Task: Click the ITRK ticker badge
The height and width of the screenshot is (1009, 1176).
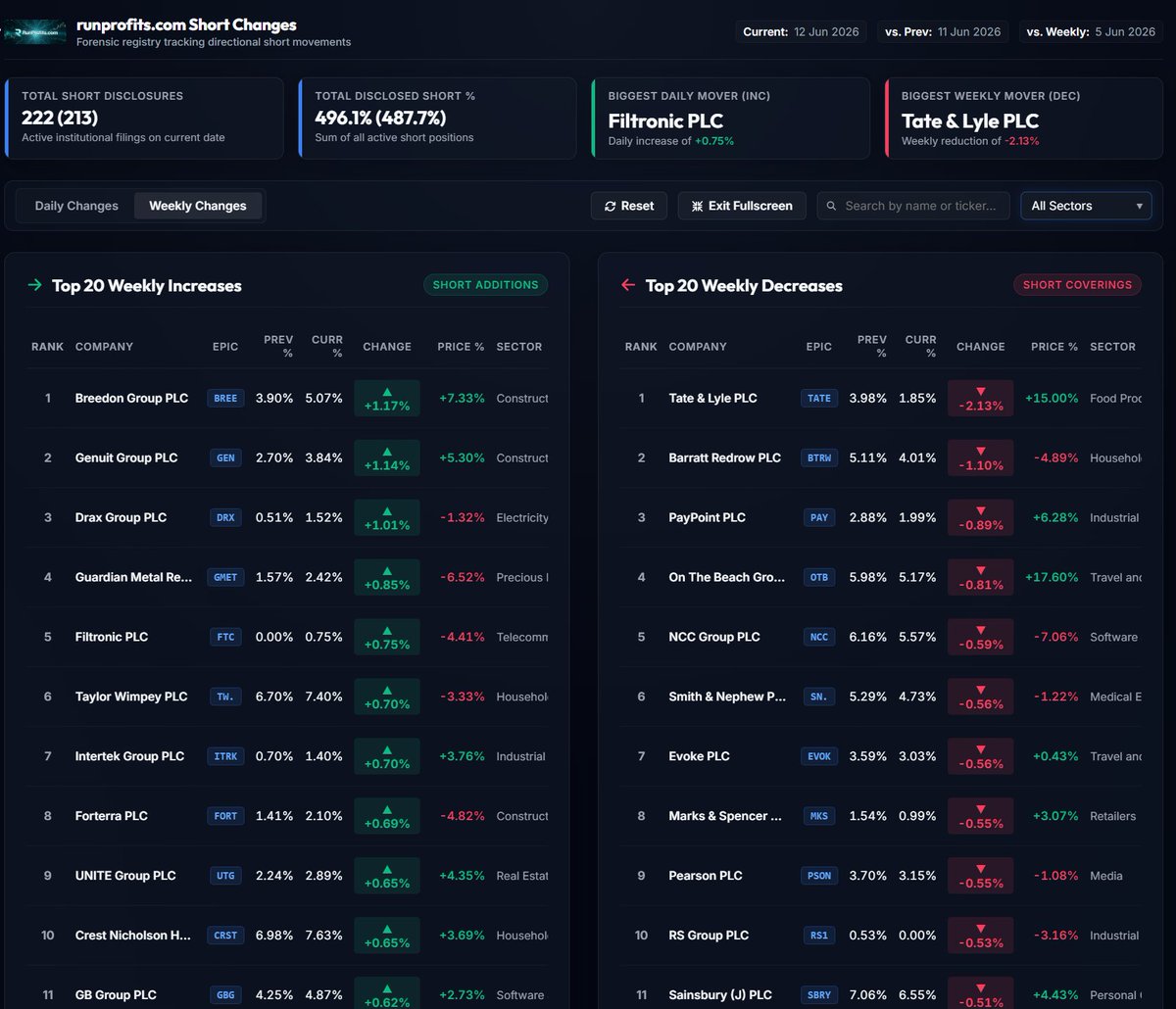Action: click(x=225, y=756)
